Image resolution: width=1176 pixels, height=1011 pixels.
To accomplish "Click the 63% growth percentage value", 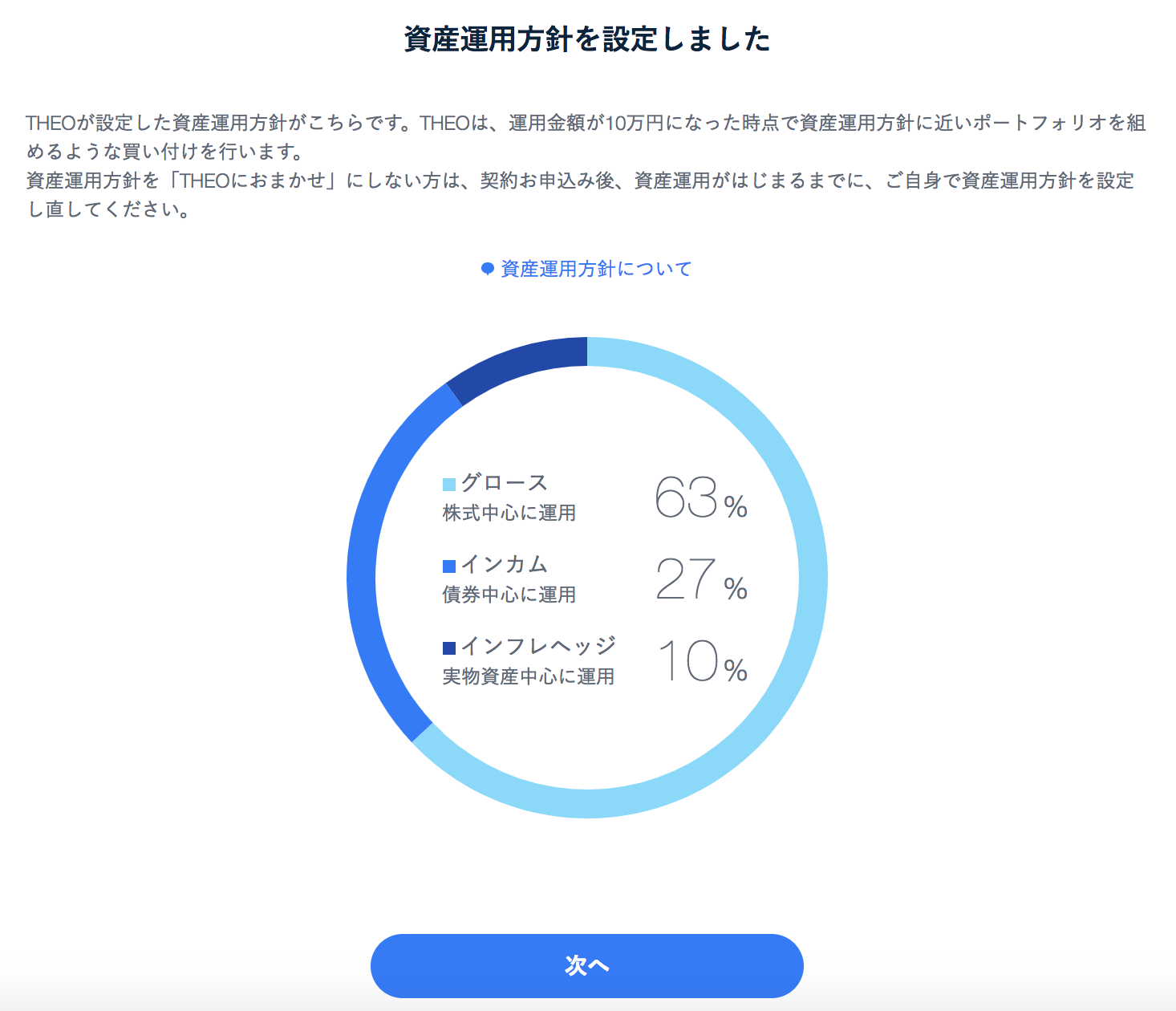I will tap(700, 497).
